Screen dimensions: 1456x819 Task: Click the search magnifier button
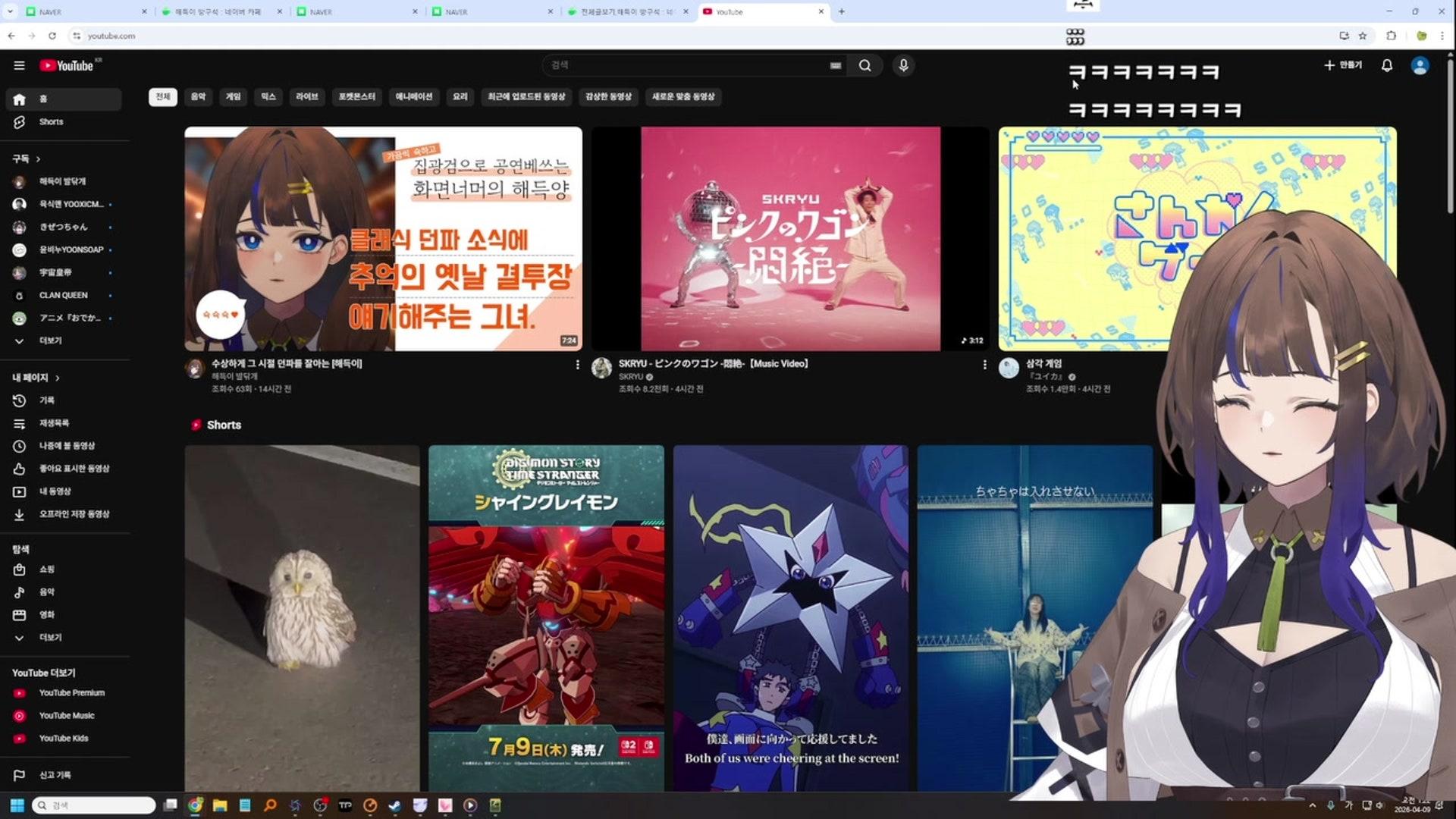(x=864, y=65)
